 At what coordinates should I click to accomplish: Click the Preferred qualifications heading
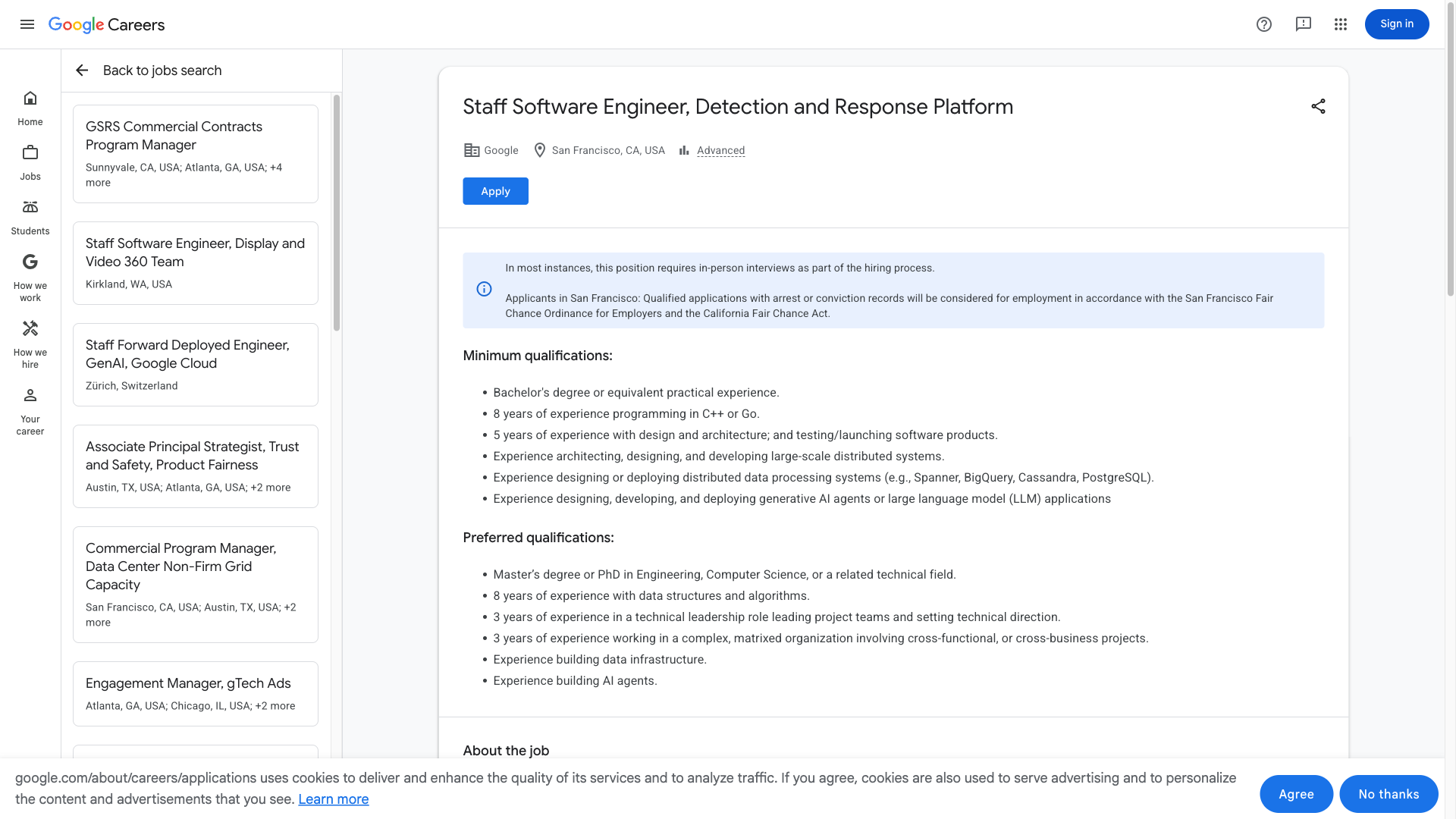(538, 538)
